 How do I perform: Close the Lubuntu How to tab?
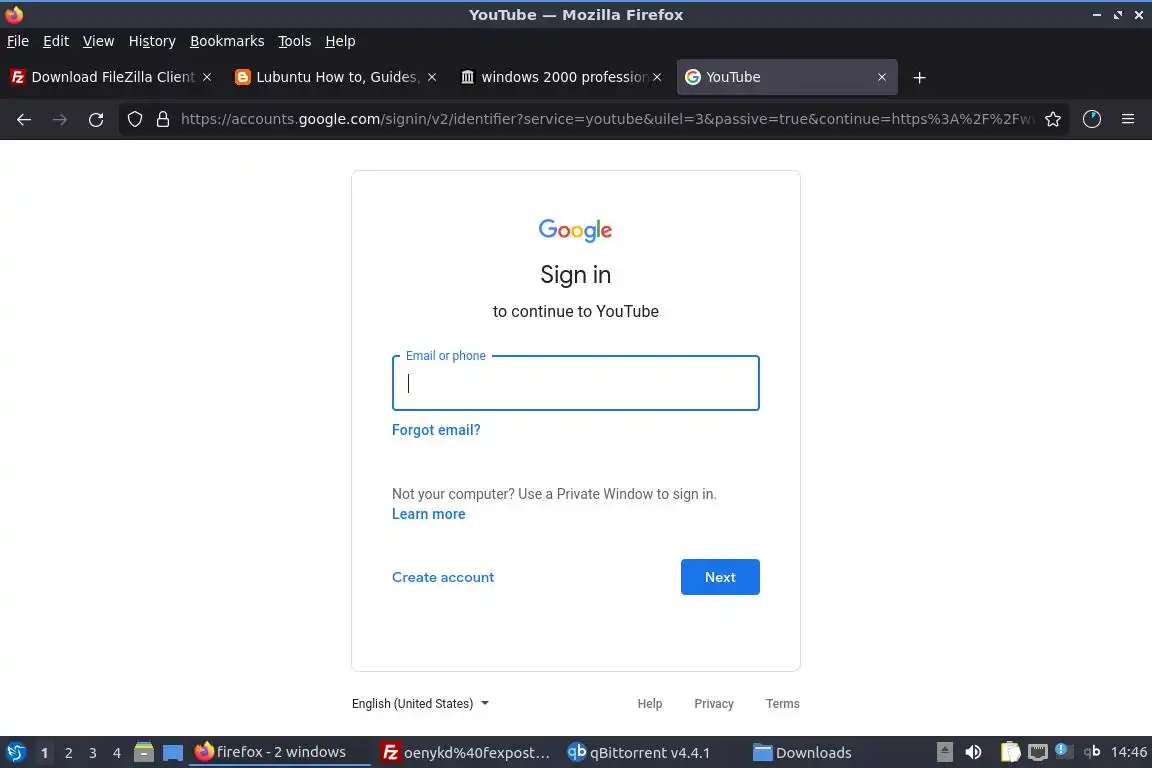pyautogui.click(x=432, y=77)
